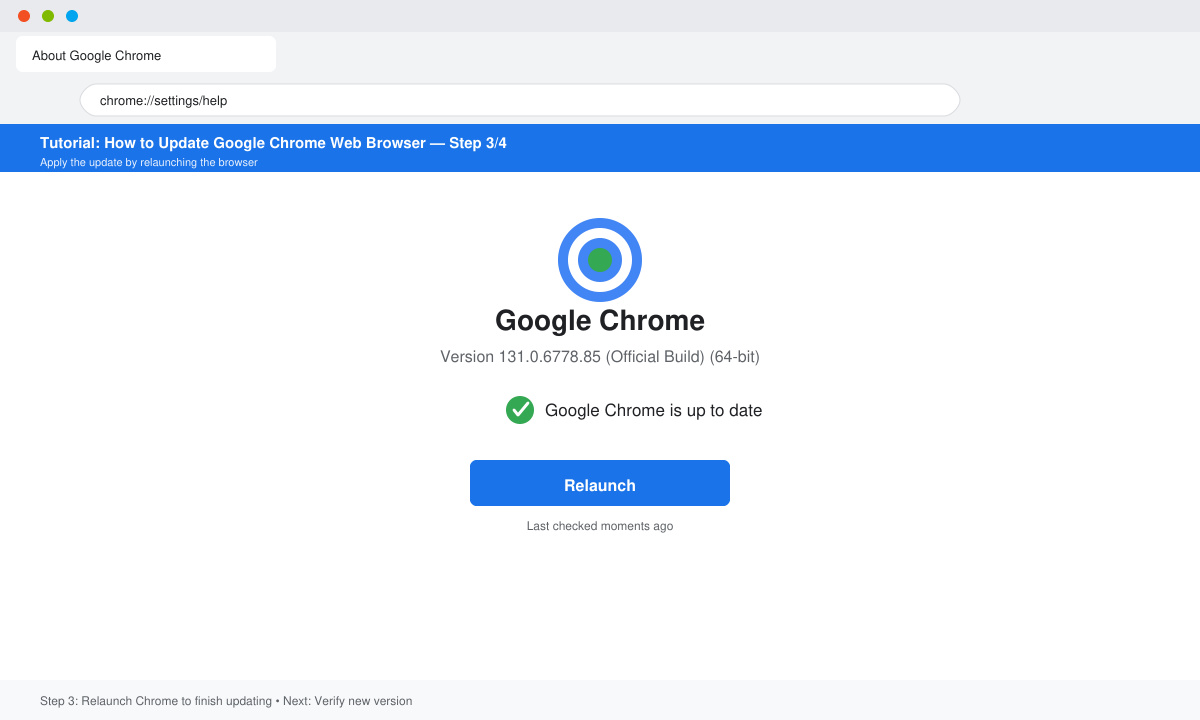Click the Step 3 footer instruction text
The image size is (1200, 720).
coord(226,701)
